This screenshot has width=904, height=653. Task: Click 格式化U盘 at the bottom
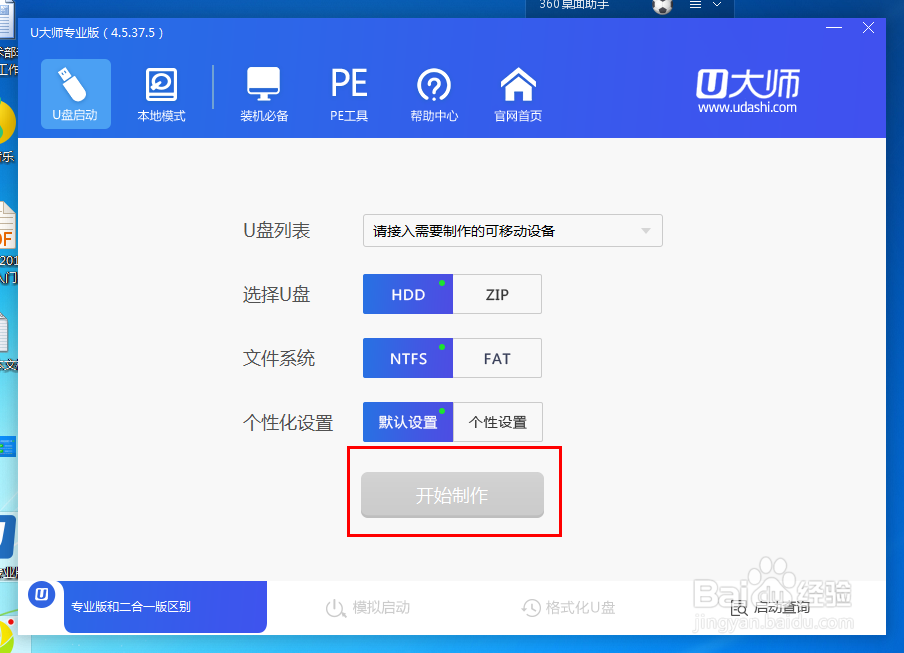(x=568, y=607)
